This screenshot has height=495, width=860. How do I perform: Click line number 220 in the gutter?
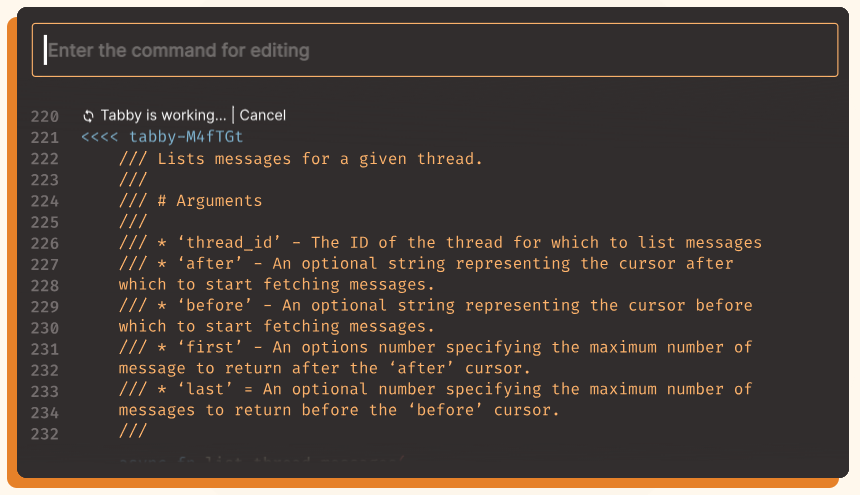pos(45,116)
